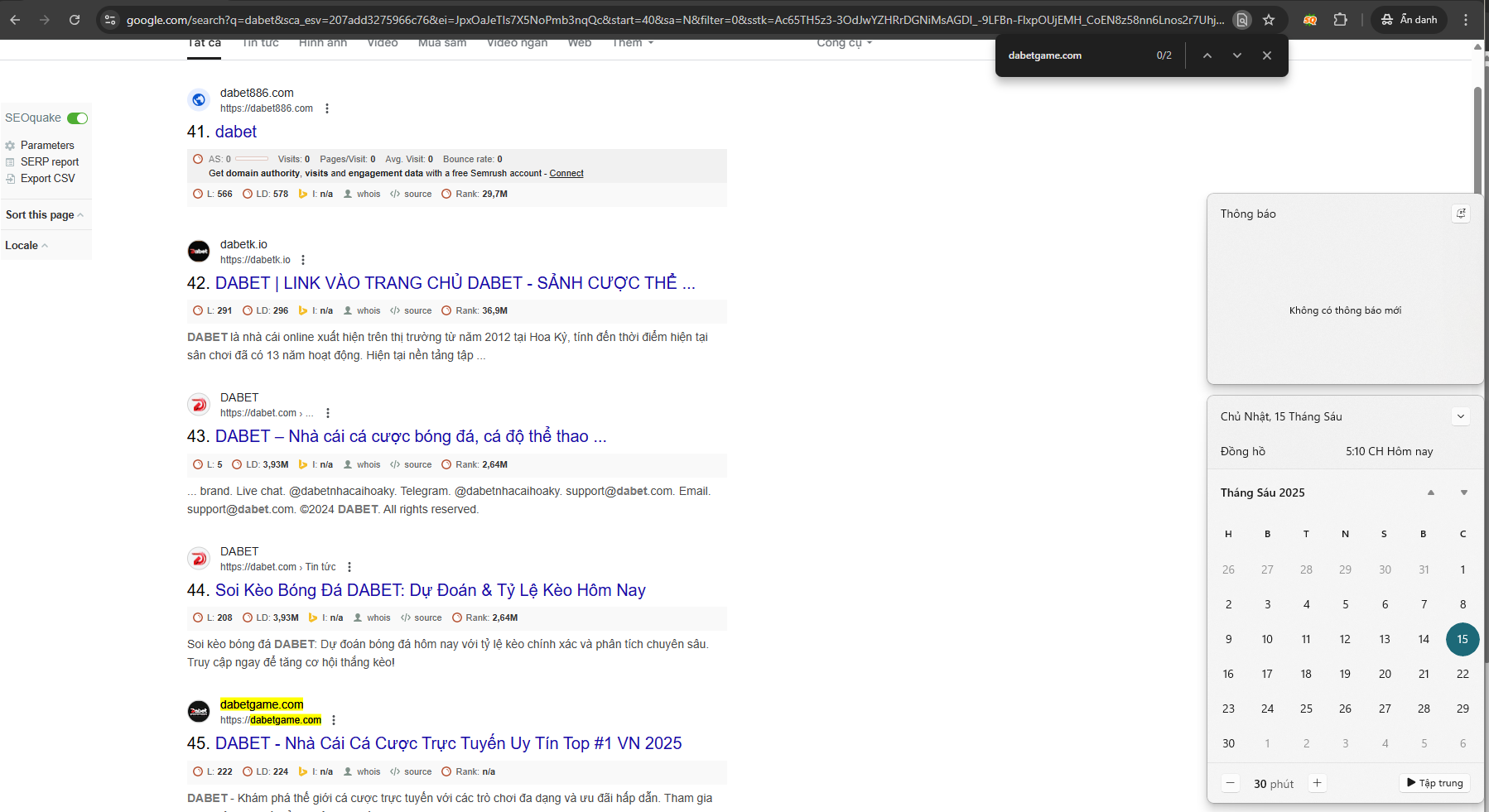Increase focus time with the plus button
The height and width of the screenshot is (812, 1489).
(1317, 783)
